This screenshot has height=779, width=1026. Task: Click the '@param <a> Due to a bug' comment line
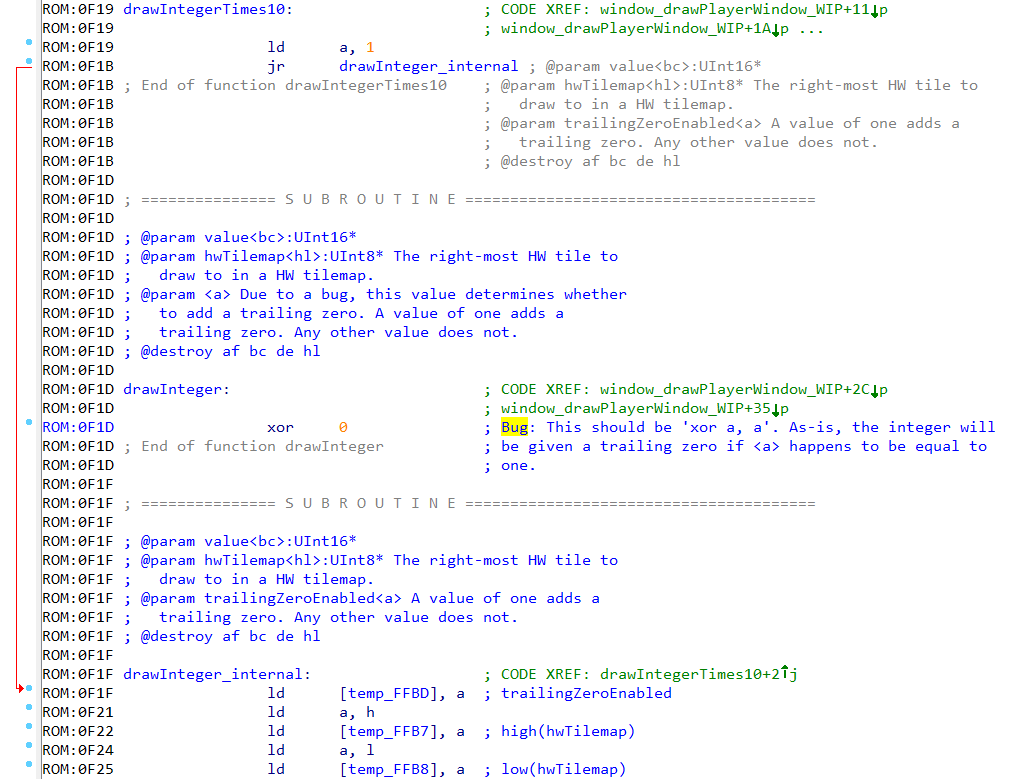pyautogui.click(x=375, y=294)
